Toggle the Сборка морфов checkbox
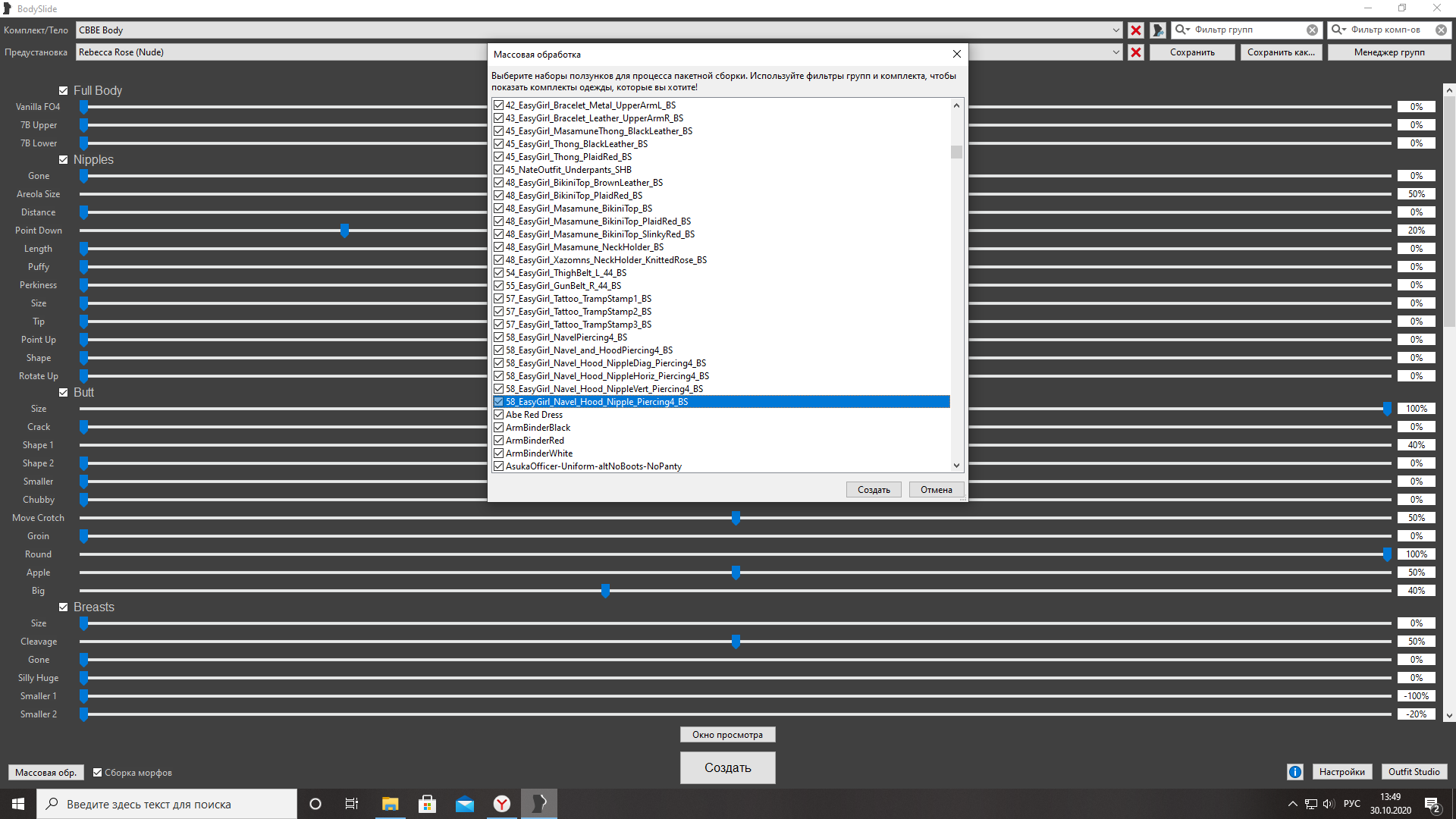Viewport: 1456px width, 819px height. (x=98, y=773)
